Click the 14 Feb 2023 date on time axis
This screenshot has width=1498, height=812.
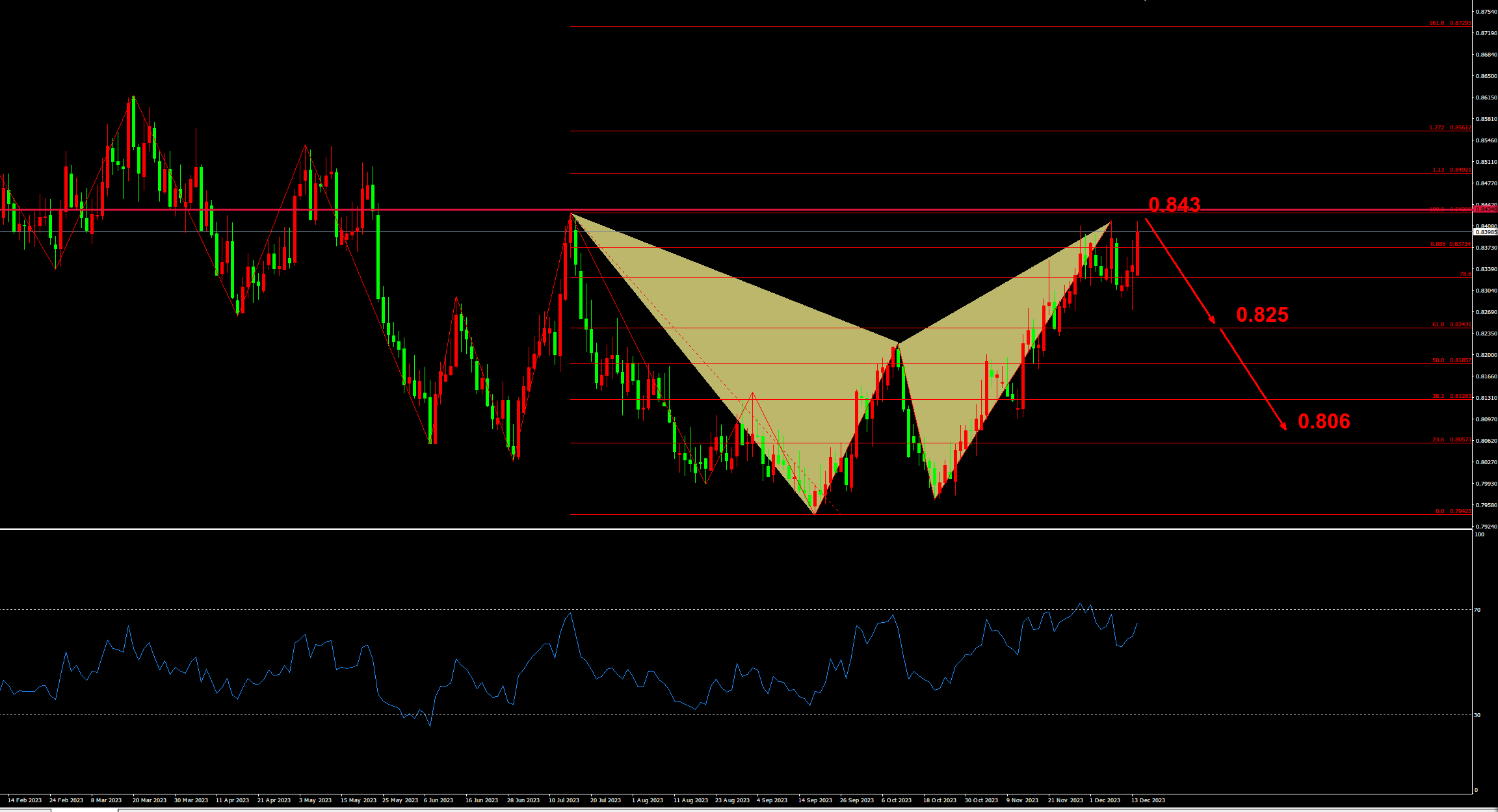pos(25,800)
